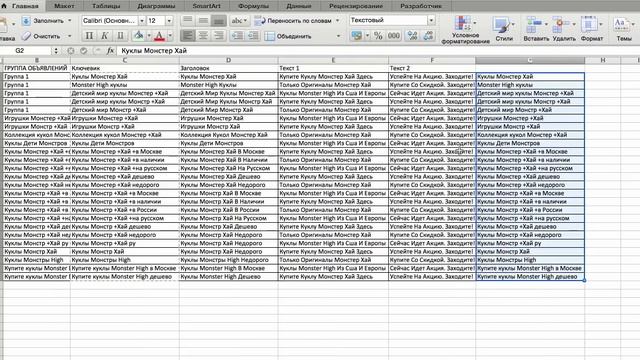Open the SmartArt tab
Image resolution: width=640 pixels, height=360 pixels.
[207, 6]
